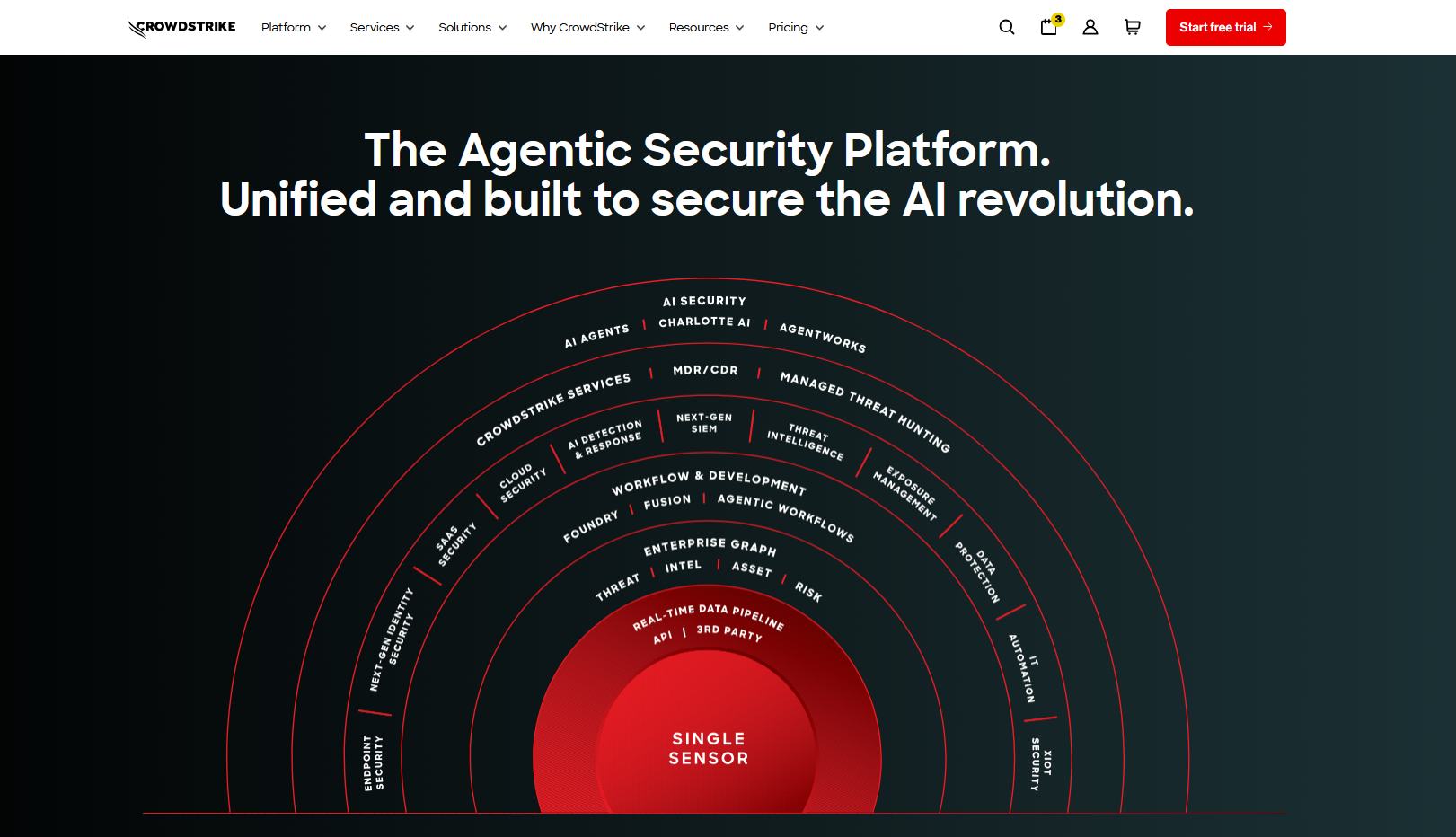Click the MDR/CDR label
1456x837 pixels.
[x=705, y=370]
